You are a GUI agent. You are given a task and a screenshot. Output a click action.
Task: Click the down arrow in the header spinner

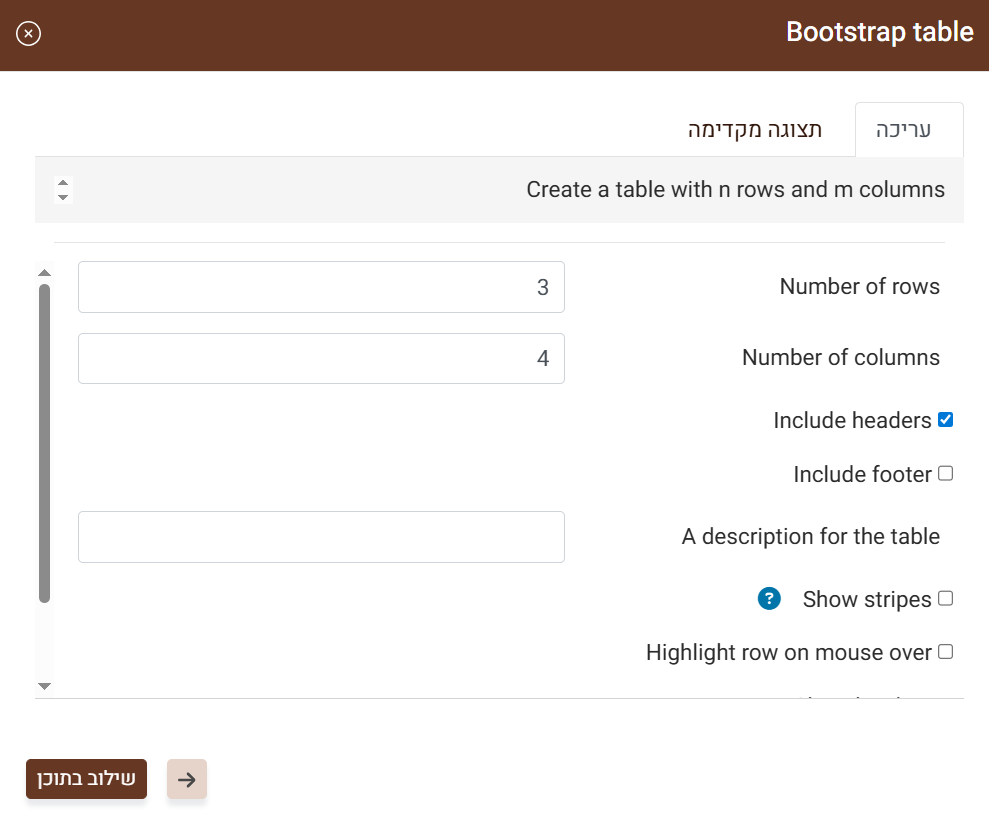(63, 197)
